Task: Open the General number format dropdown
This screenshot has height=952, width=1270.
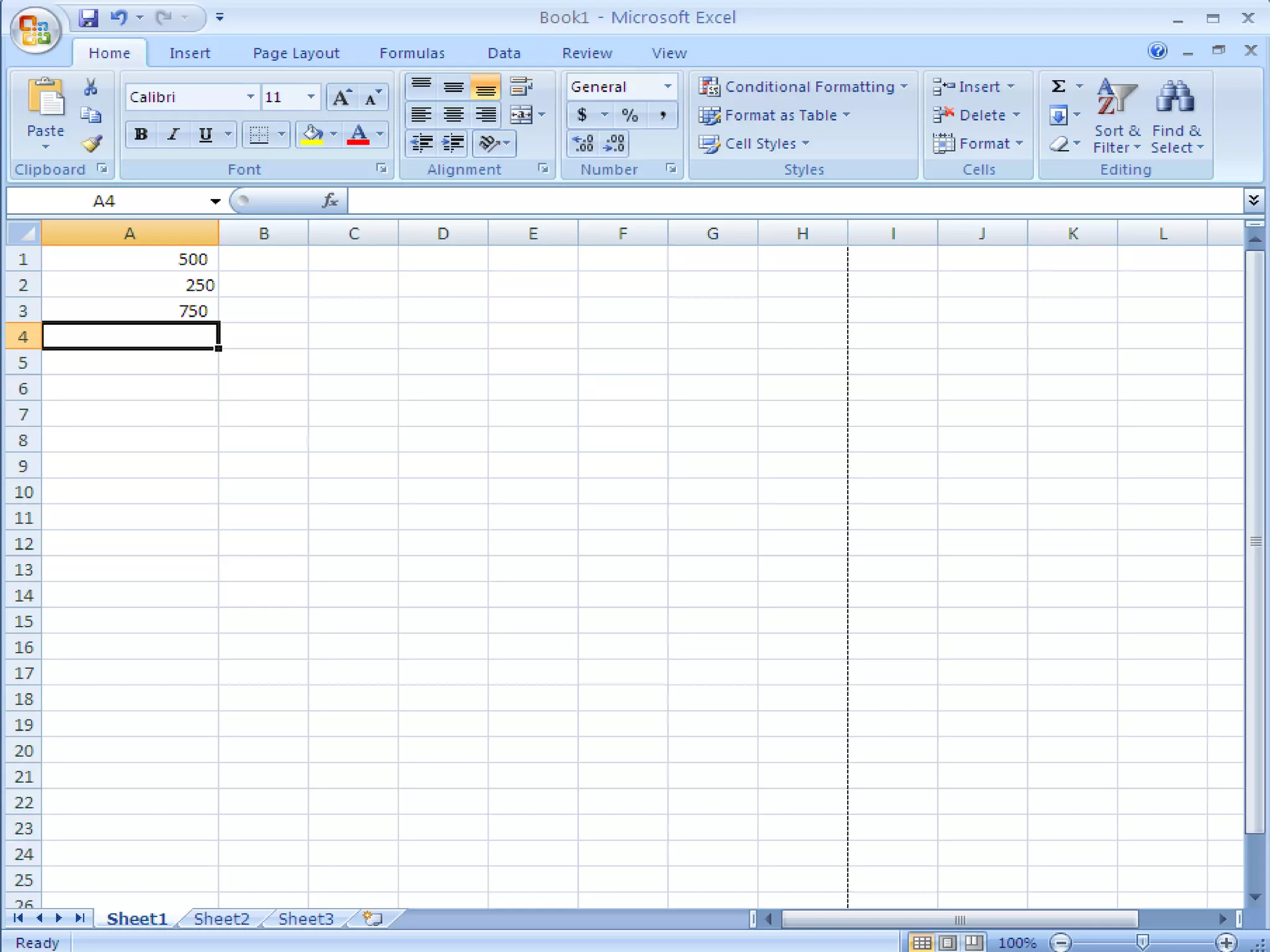Action: 667,87
